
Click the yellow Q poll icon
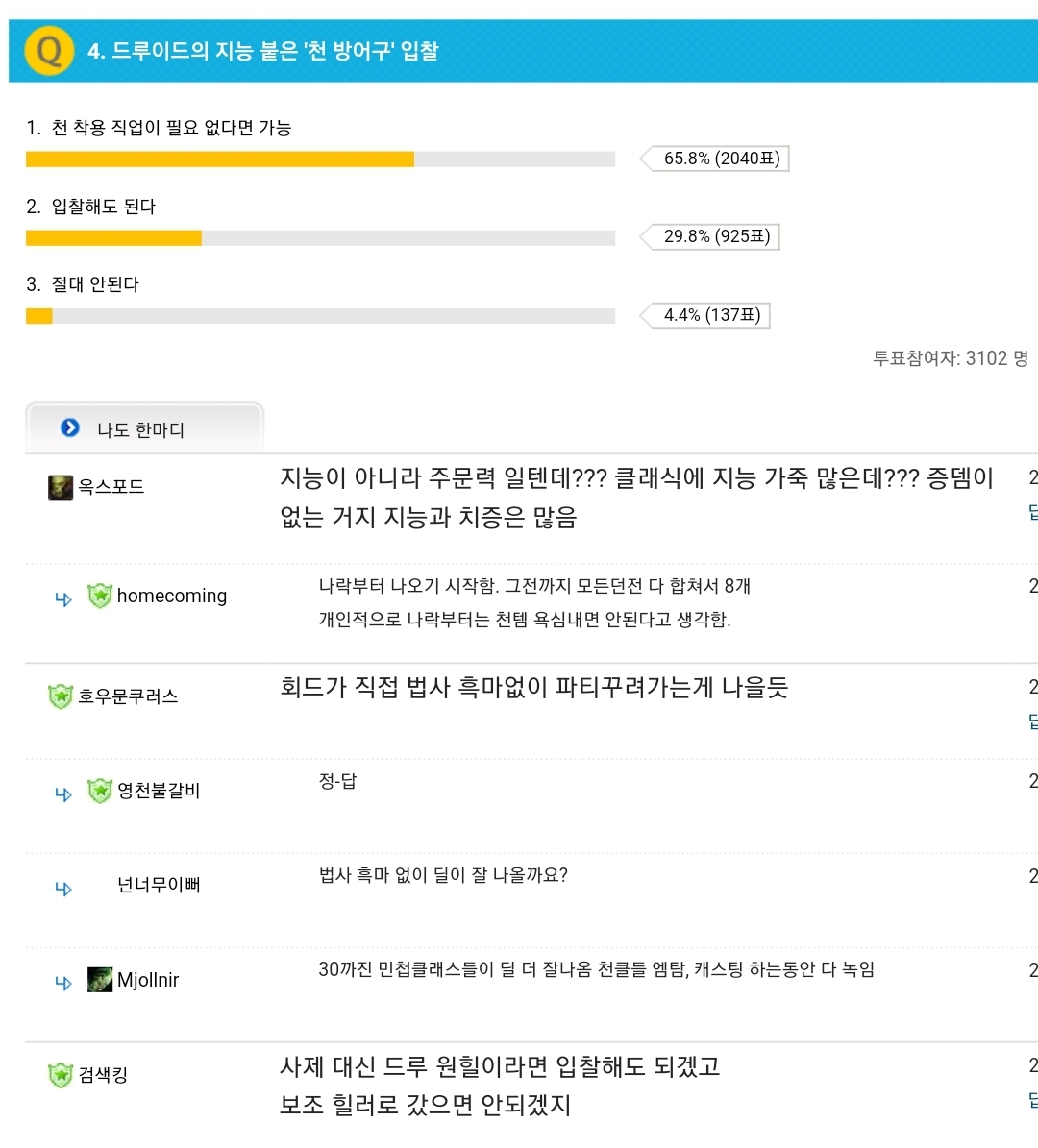click(49, 50)
